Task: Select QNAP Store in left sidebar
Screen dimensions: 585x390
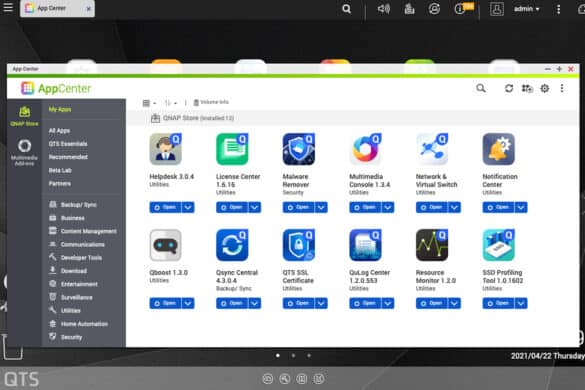Action: pyautogui.click(x=24, y=116)
